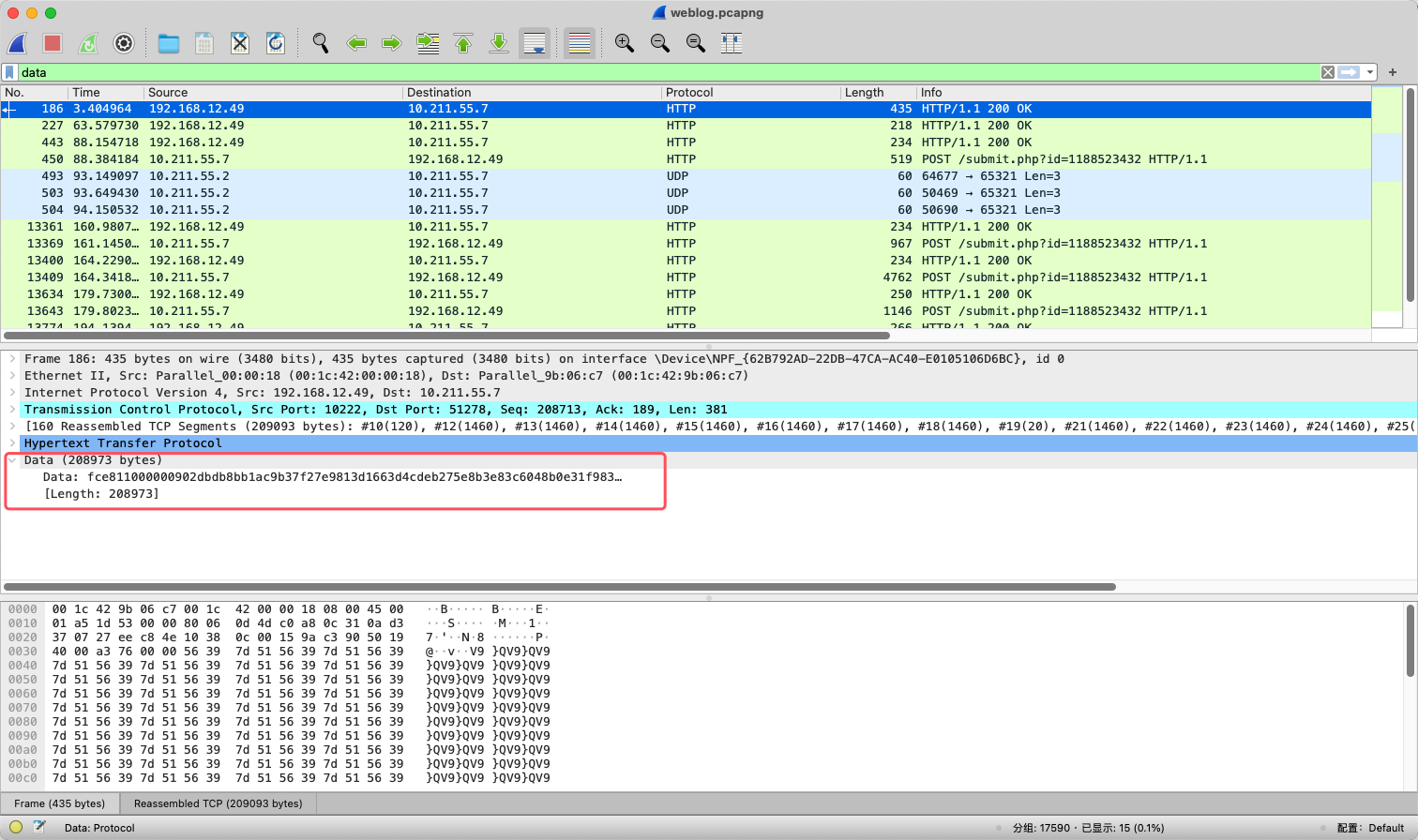Viewport: 1418px width, 840px height.
Task: Start capturing packets with shark fin icon
Action: click(x=17, y=43)
